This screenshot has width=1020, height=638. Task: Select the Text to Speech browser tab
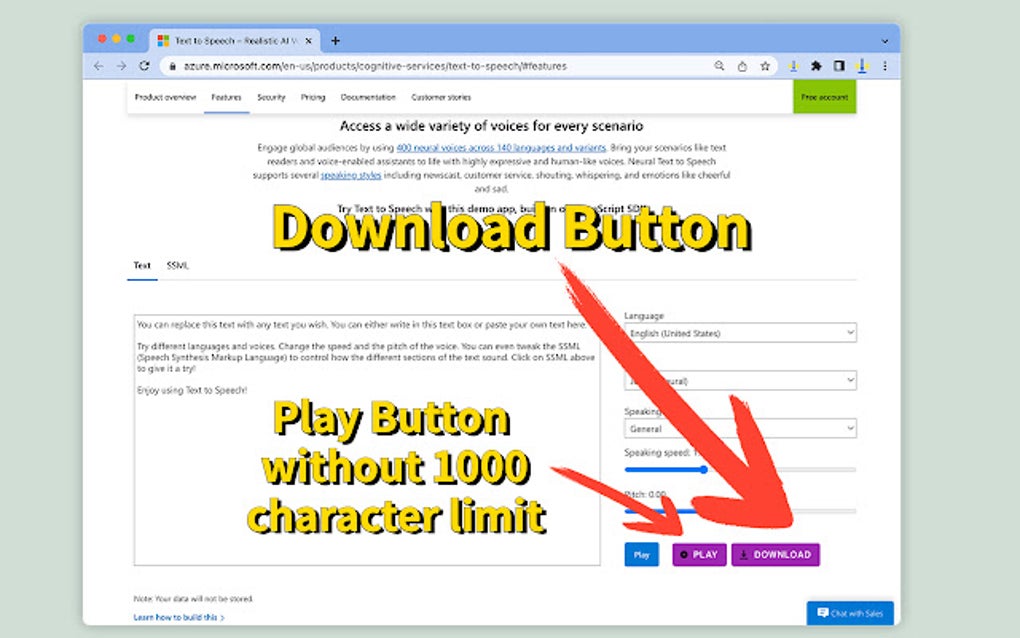(x=235, y=40)
